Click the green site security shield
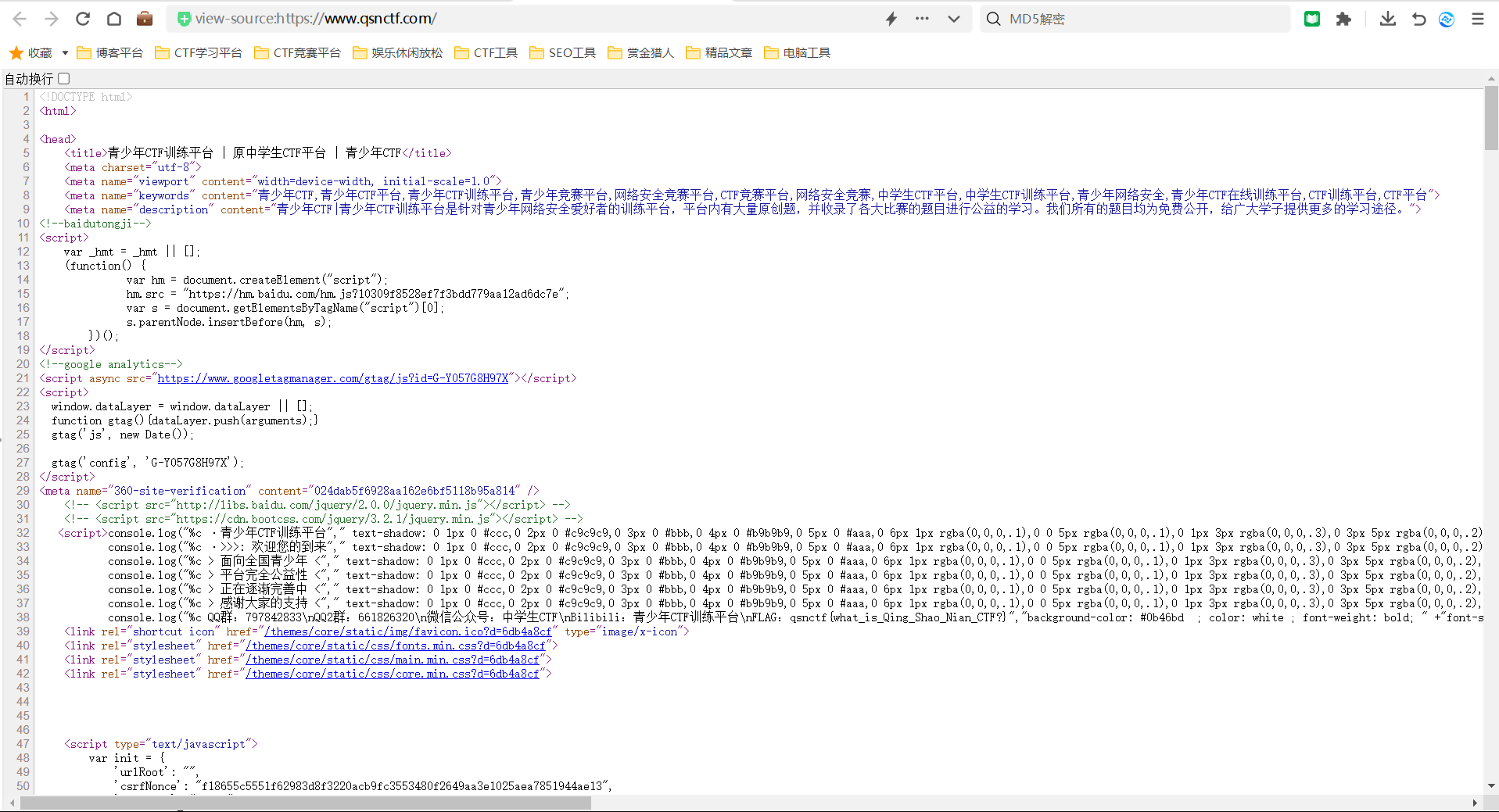Screen dimensions: 1499x812 point(184,19)
